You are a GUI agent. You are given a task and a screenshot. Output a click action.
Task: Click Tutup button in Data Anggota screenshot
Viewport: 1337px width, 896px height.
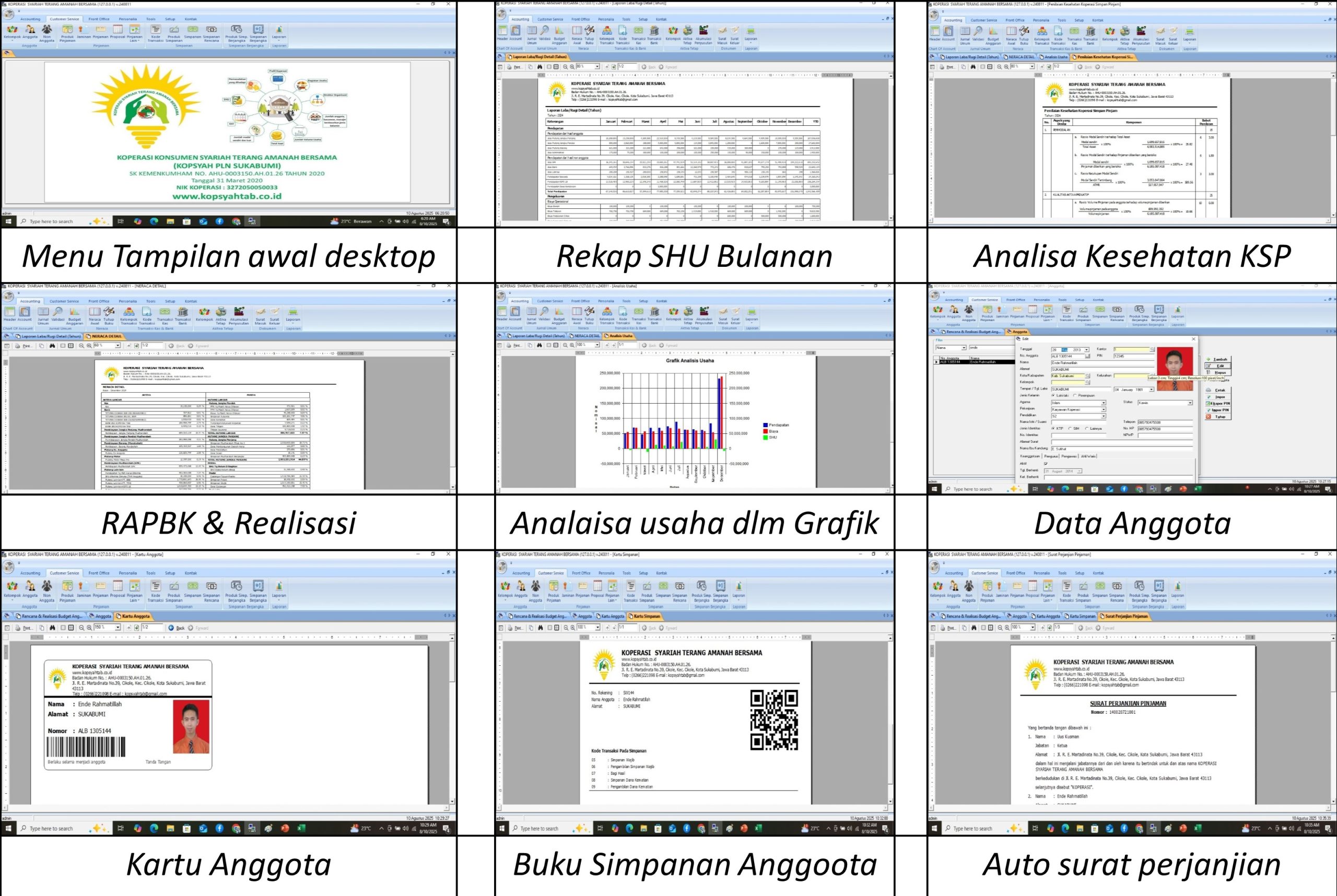tap(1218, 417)
